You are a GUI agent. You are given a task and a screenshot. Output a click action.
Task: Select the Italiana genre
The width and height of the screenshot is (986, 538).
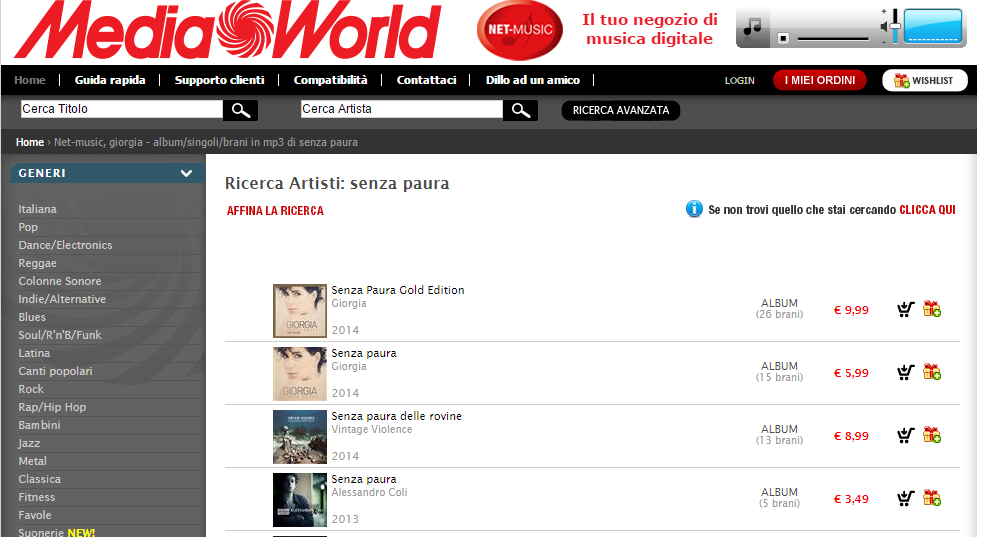click(37, 209)
